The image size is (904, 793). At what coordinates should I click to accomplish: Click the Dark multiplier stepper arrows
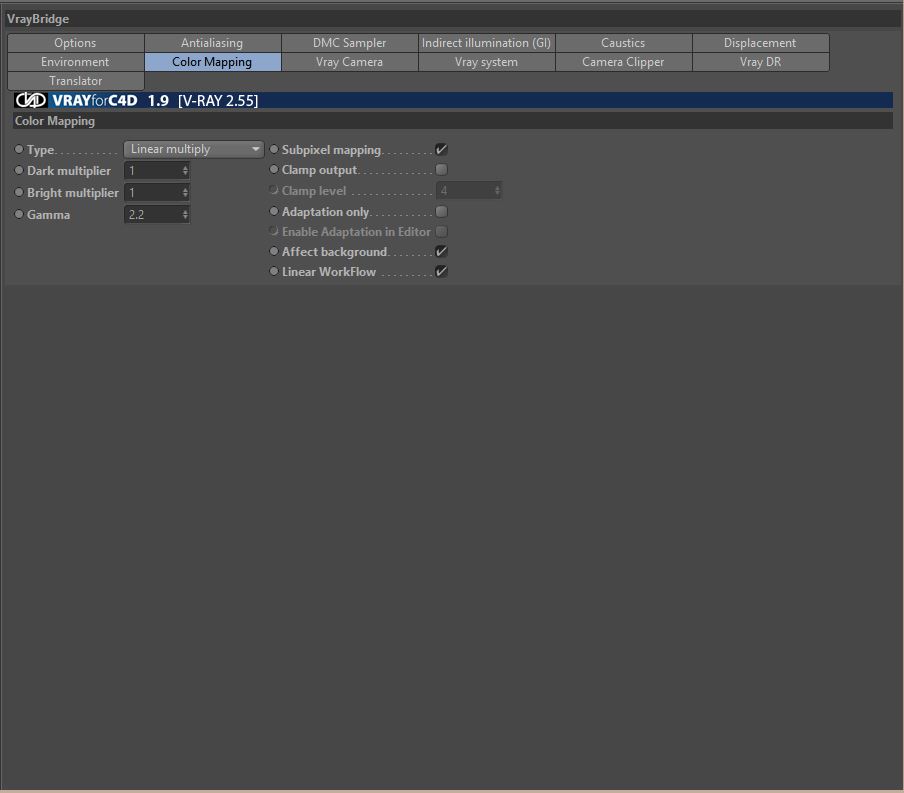[185, 171]
